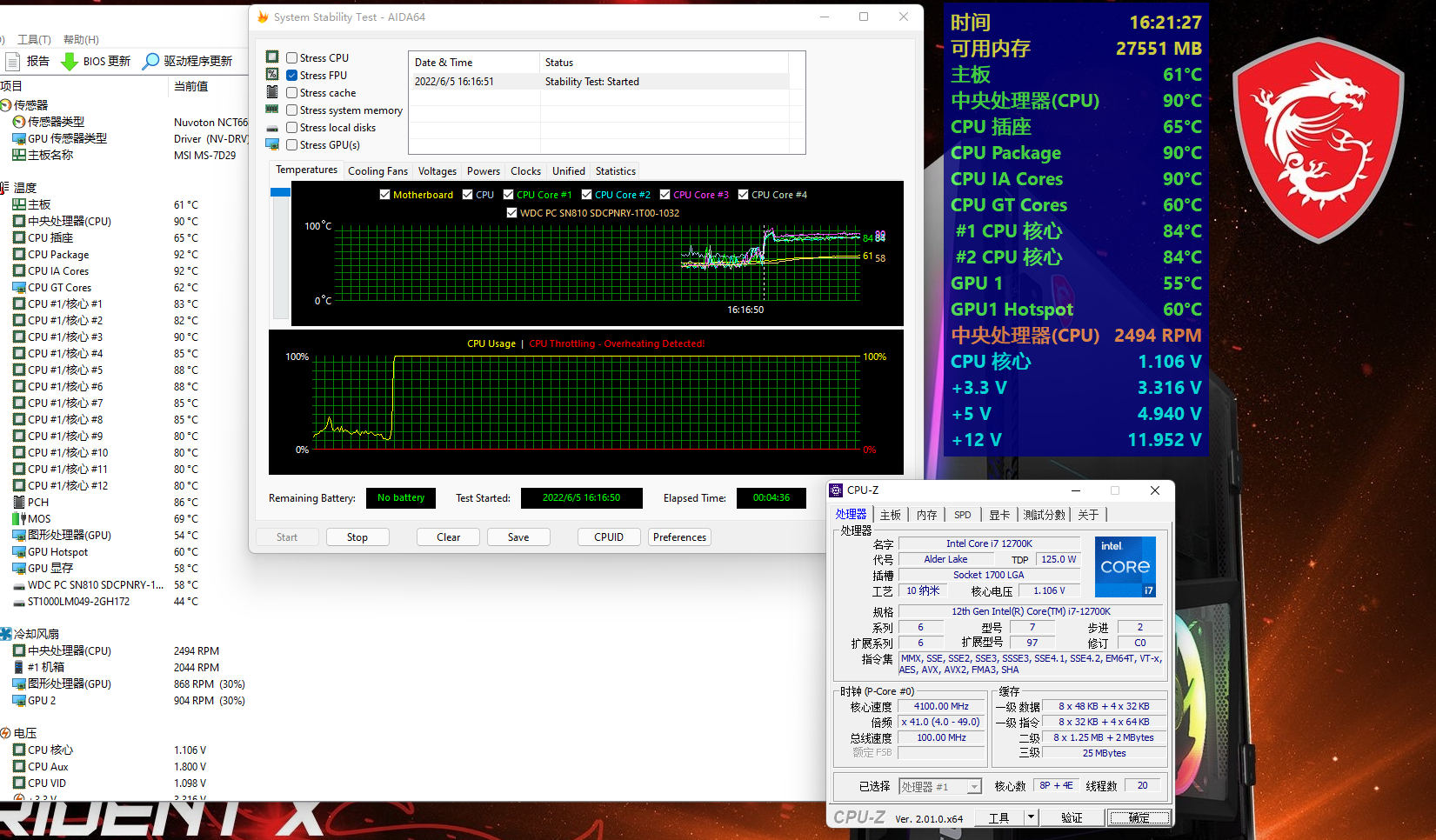
Task: Enable Stress system memory checkbox
Action: coord(292,110)
